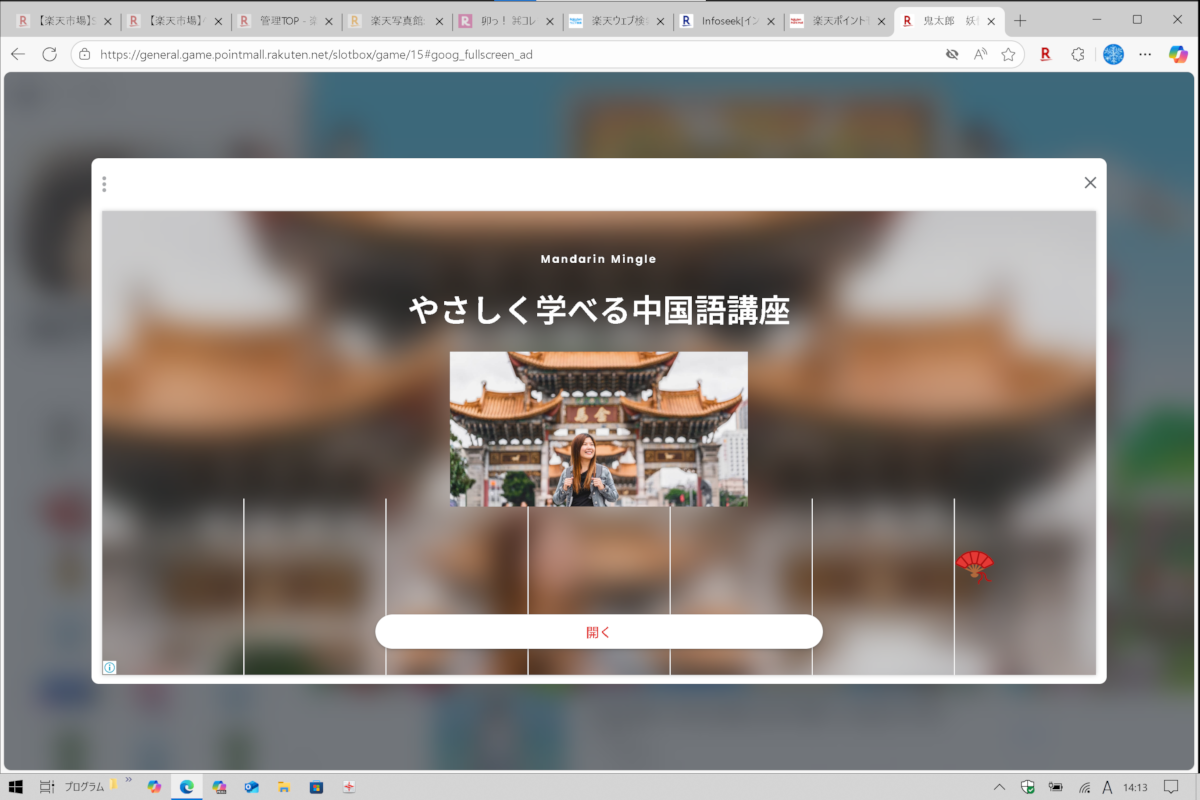Open Read aloud from the address bar
Image resolution: width=1200 pixels, height=800 pixels.
981,54
